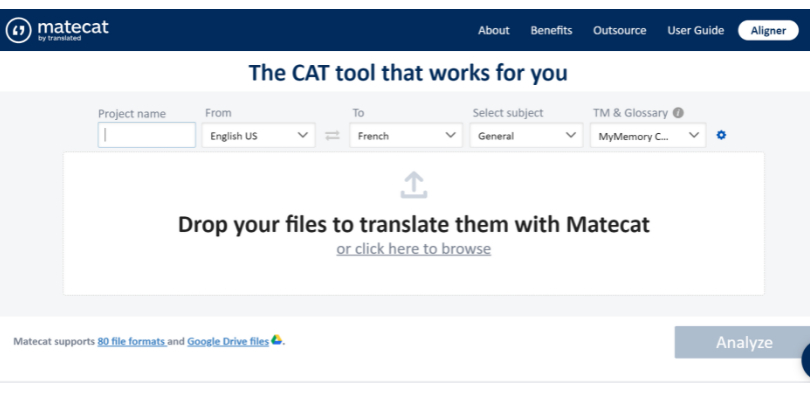Click the Matecat logo icon
This screenshot has width=810, height=405.
point(19,30)
